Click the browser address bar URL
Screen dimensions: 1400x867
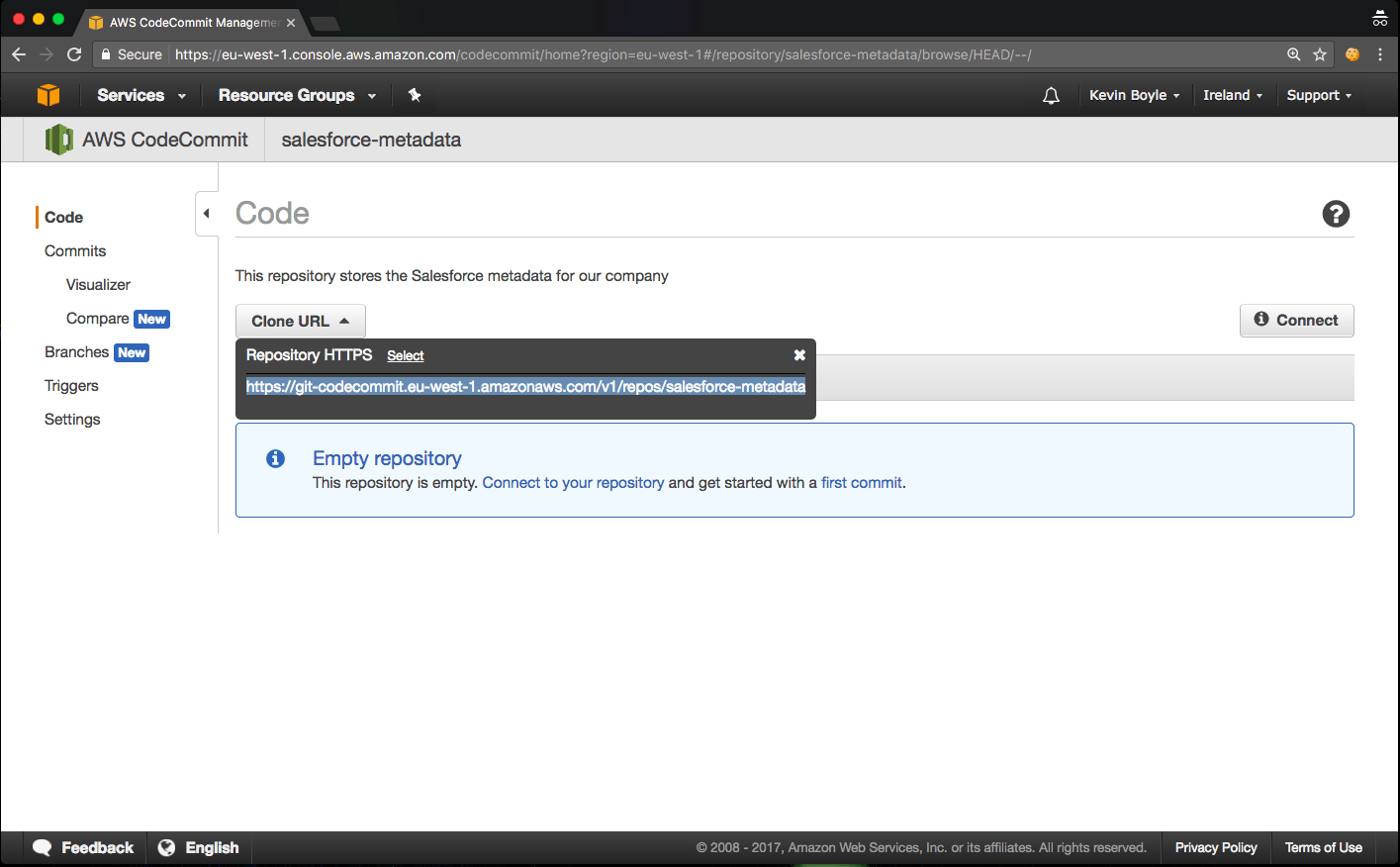(604, 54)
